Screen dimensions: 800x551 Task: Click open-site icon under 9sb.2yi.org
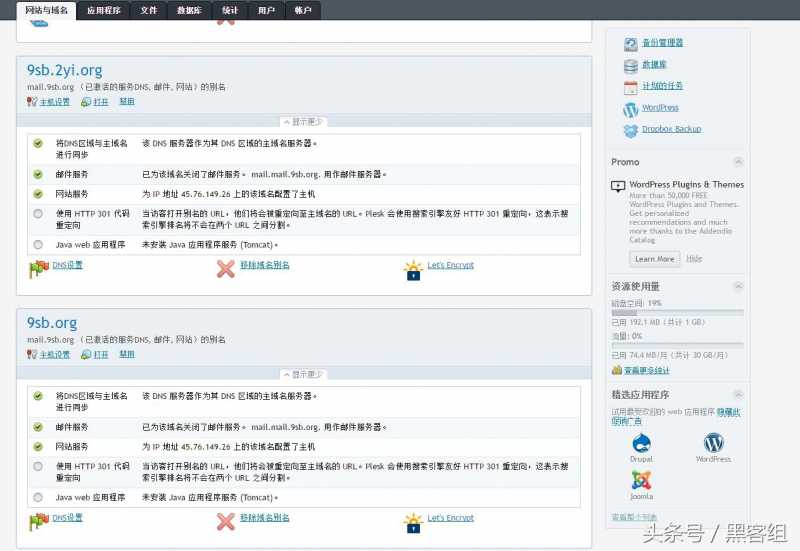point(86,102)
